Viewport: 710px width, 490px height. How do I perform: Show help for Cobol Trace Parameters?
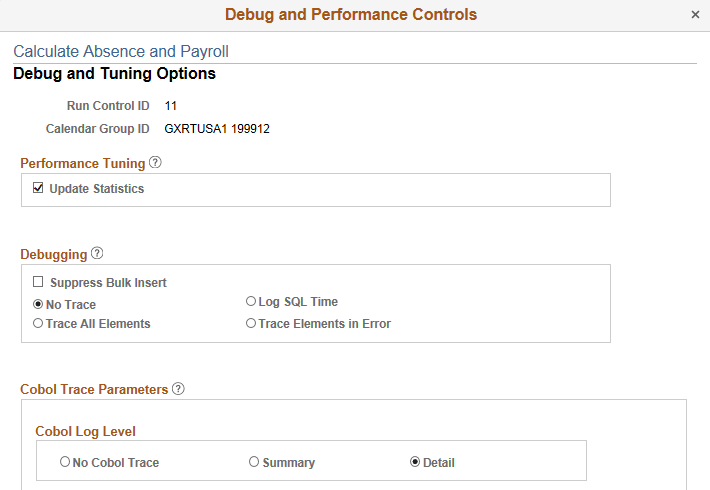[x=178, y=389]
